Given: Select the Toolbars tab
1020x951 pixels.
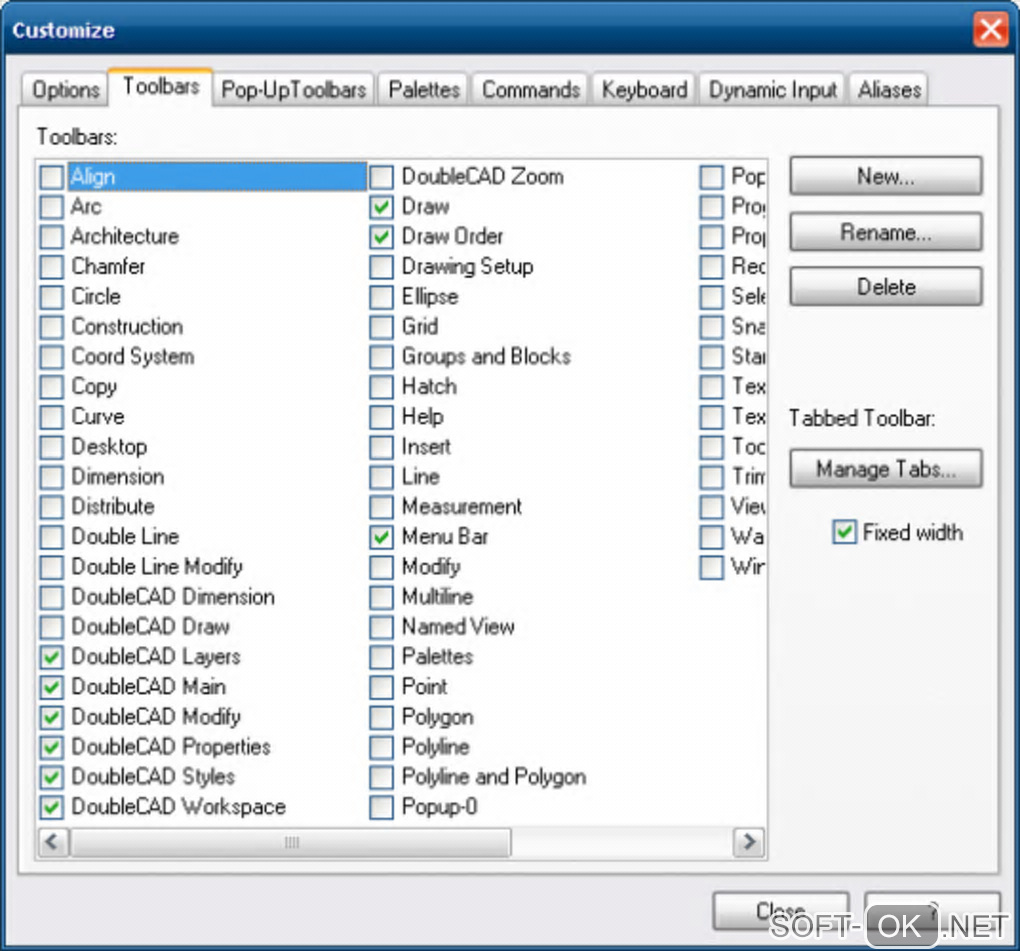Looking at the screenshot, I should point(161,87).
